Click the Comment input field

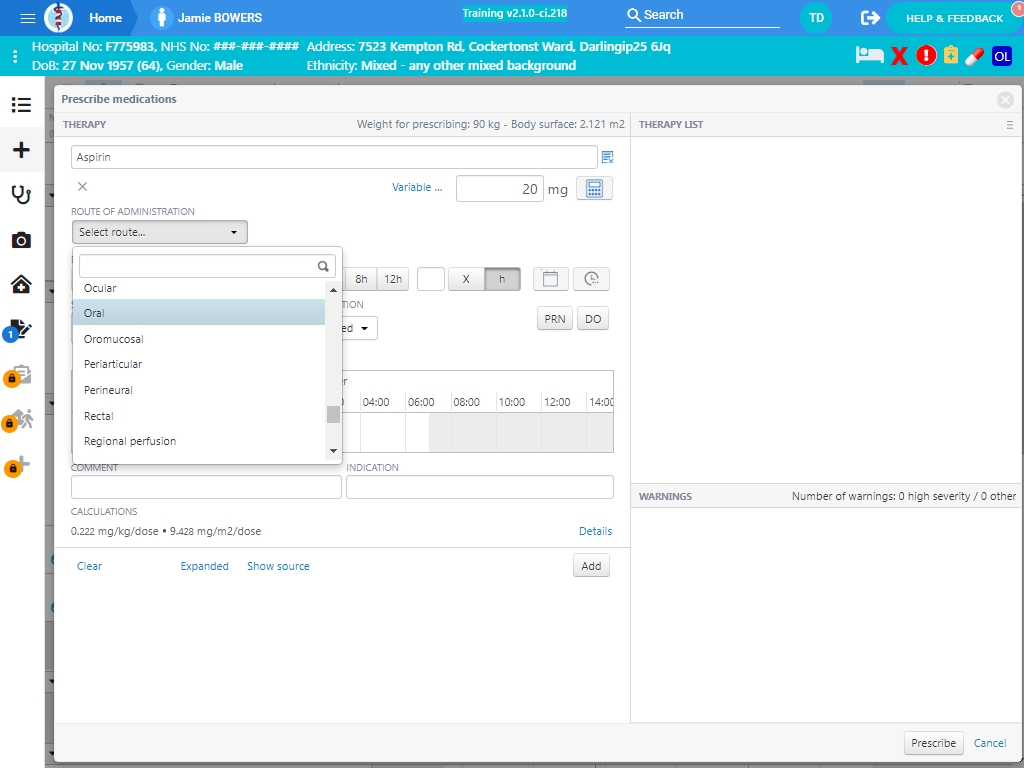tap(206, 487)
